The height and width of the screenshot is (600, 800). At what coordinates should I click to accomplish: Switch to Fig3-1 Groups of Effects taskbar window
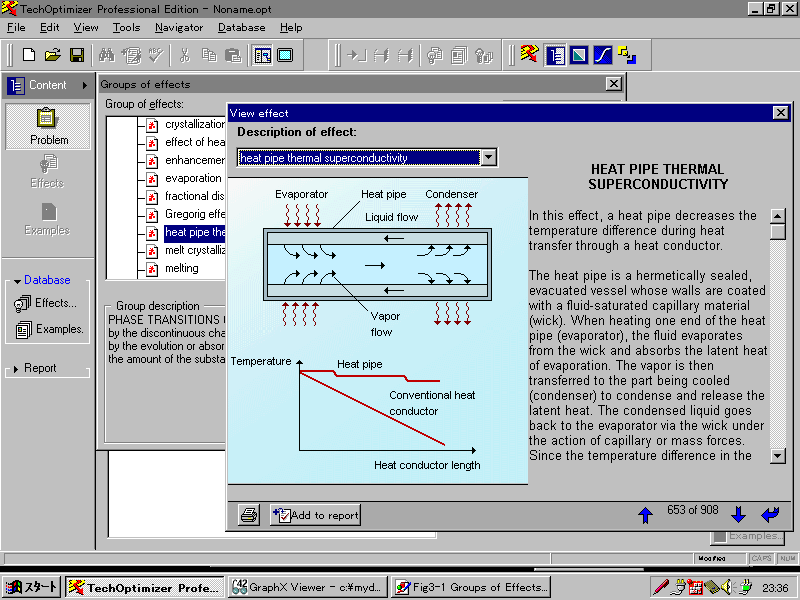472,587
